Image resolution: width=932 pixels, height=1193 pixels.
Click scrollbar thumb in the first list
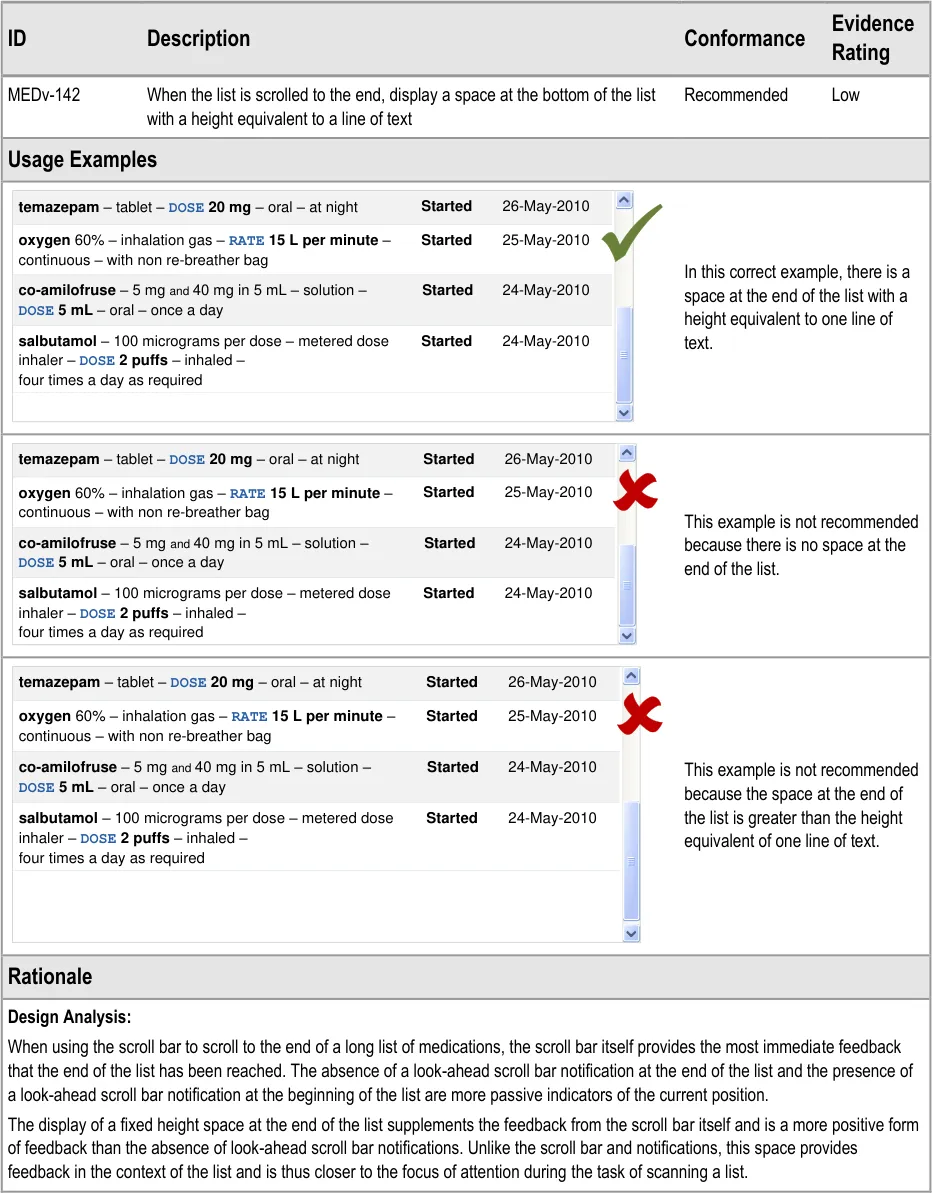click(624, 354)
